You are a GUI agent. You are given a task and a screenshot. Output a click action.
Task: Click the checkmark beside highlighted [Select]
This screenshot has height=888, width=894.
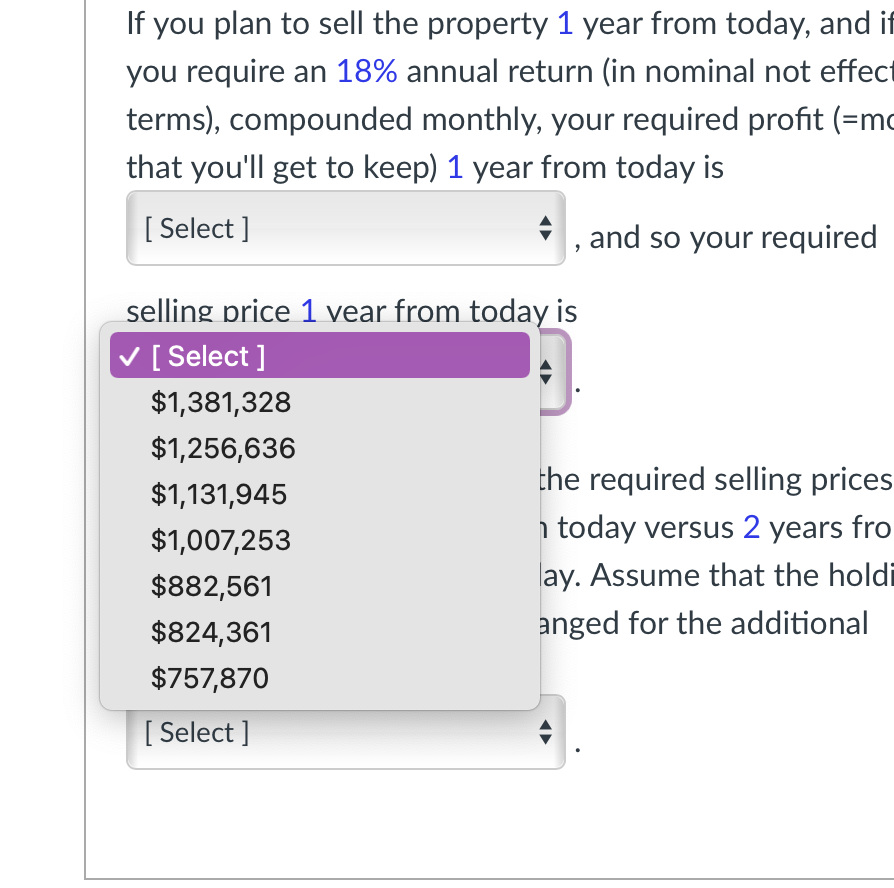click(x=129, y=357)
